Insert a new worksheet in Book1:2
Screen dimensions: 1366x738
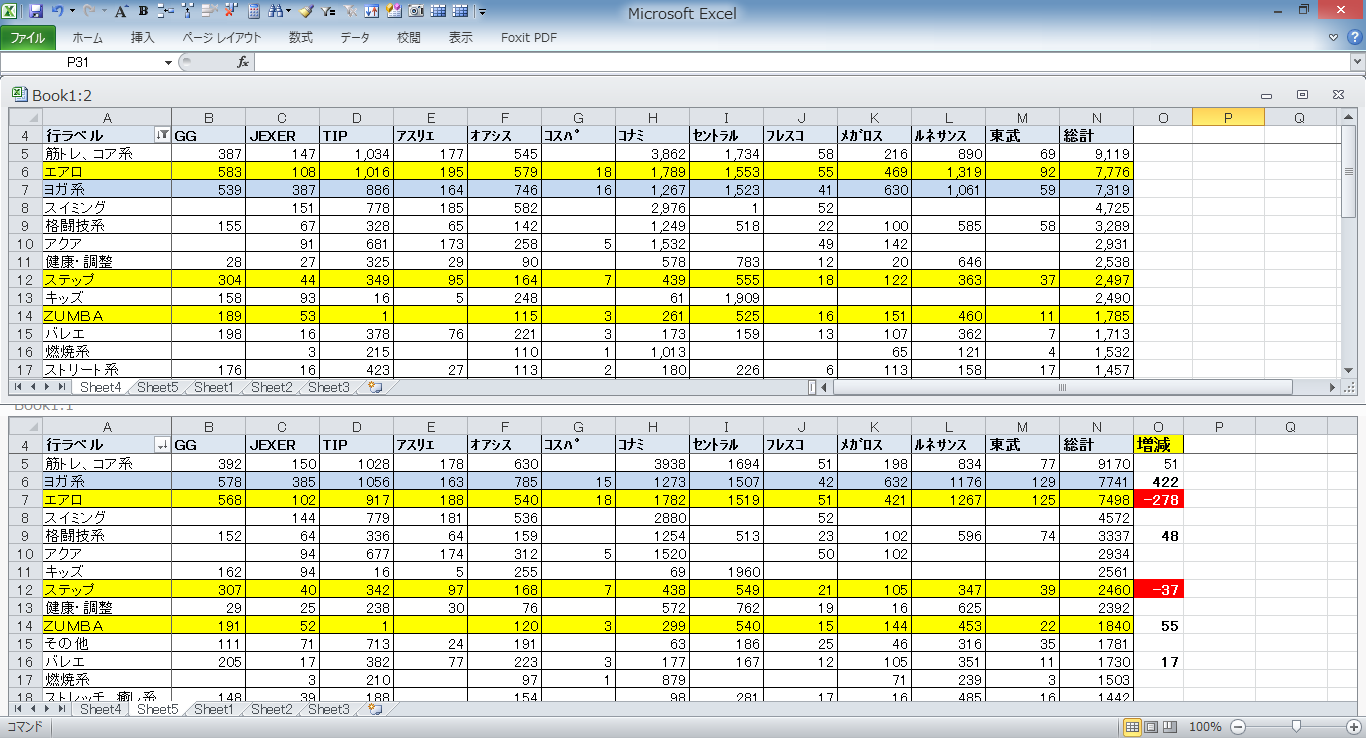coord(375,387)
